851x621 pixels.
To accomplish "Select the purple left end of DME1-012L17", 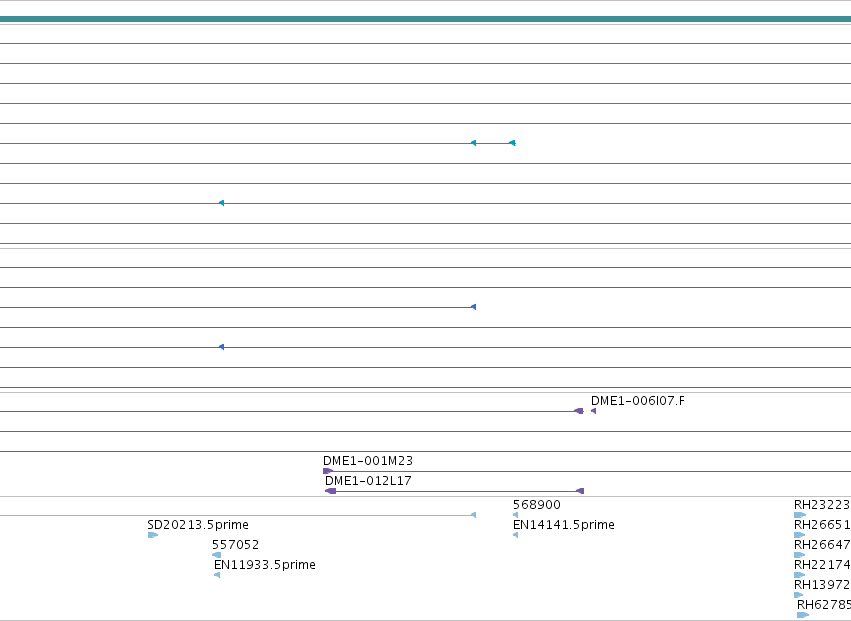I will (331, 491).
